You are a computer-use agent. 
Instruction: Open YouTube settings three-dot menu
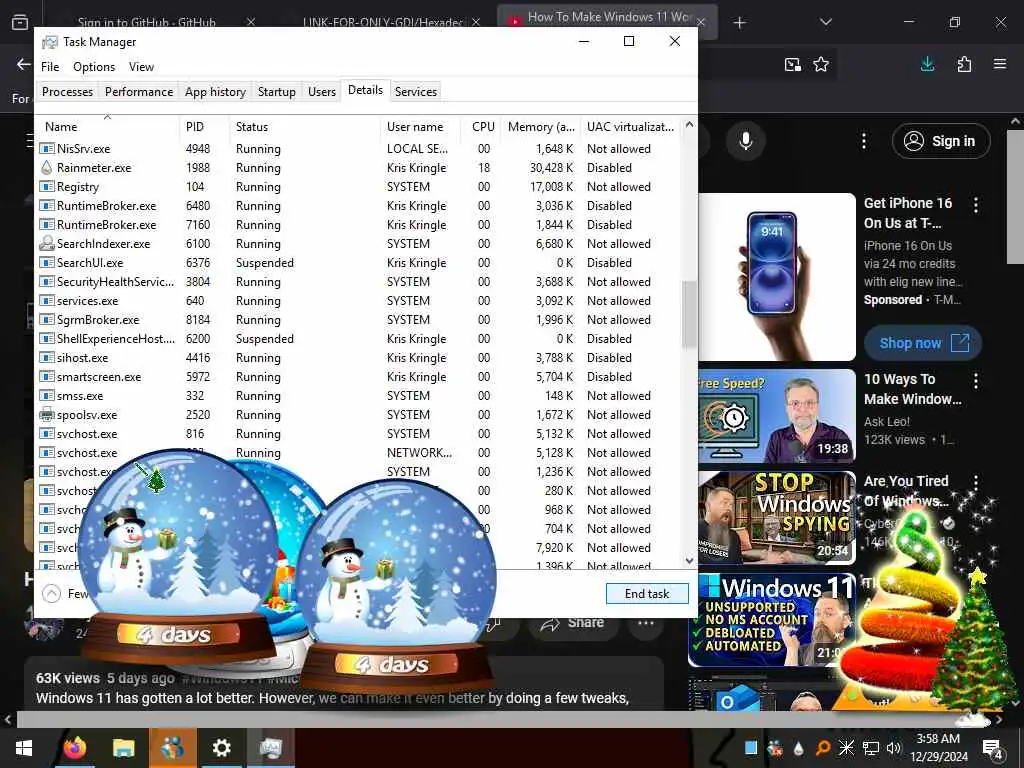click(864, 141)
